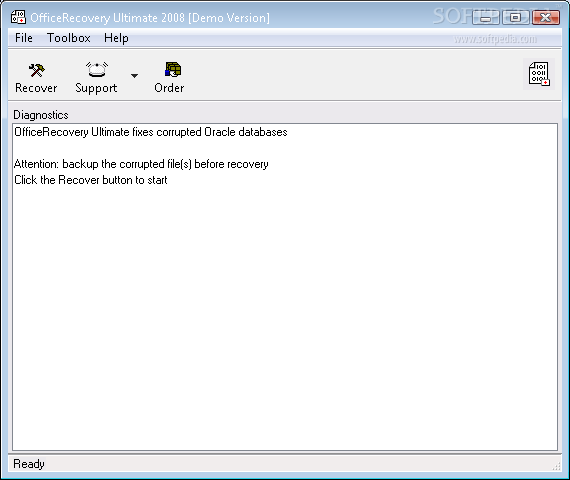Click the Attention backup warning line

(141, 164)
